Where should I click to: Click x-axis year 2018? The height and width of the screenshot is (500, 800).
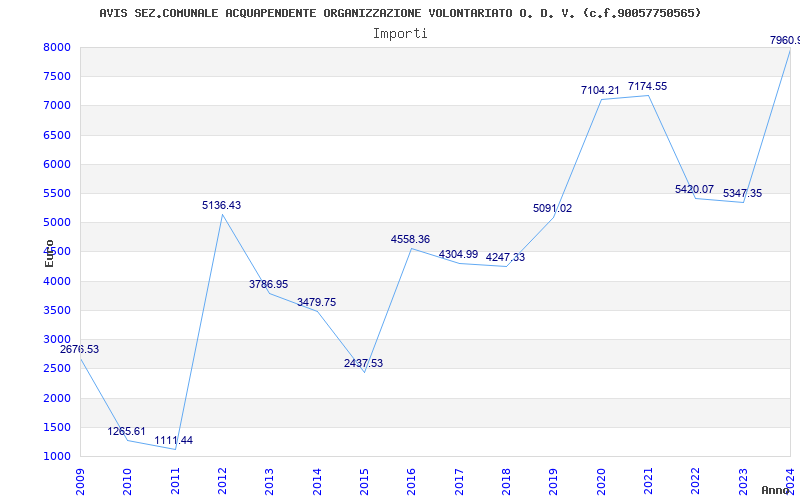[506, 481]
